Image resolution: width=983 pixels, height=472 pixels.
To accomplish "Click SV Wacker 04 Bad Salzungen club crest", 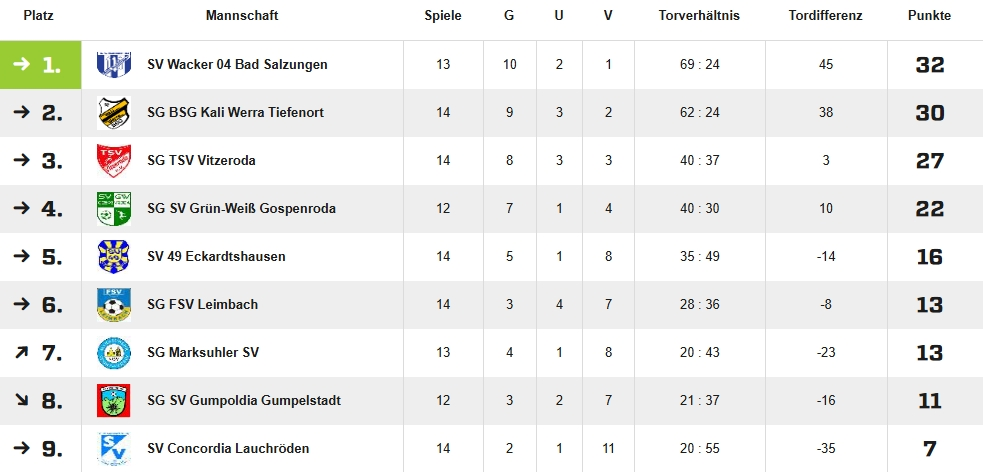I will [x=113, y=65].
